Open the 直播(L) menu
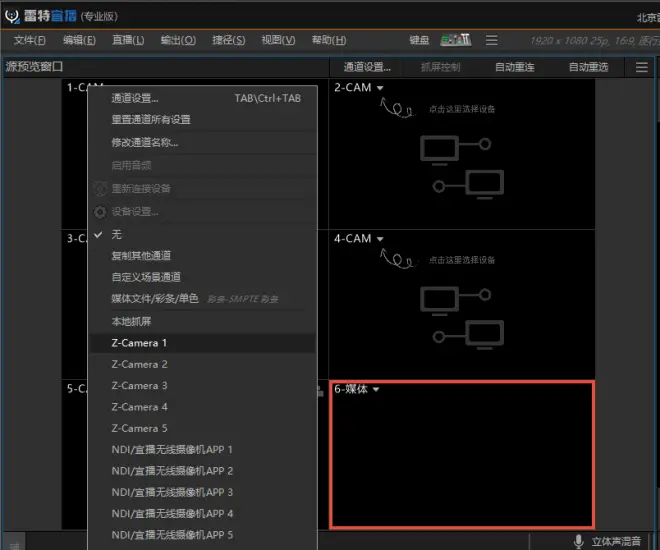The height and width of the screenshot is (550, 660). coord(128,40)
